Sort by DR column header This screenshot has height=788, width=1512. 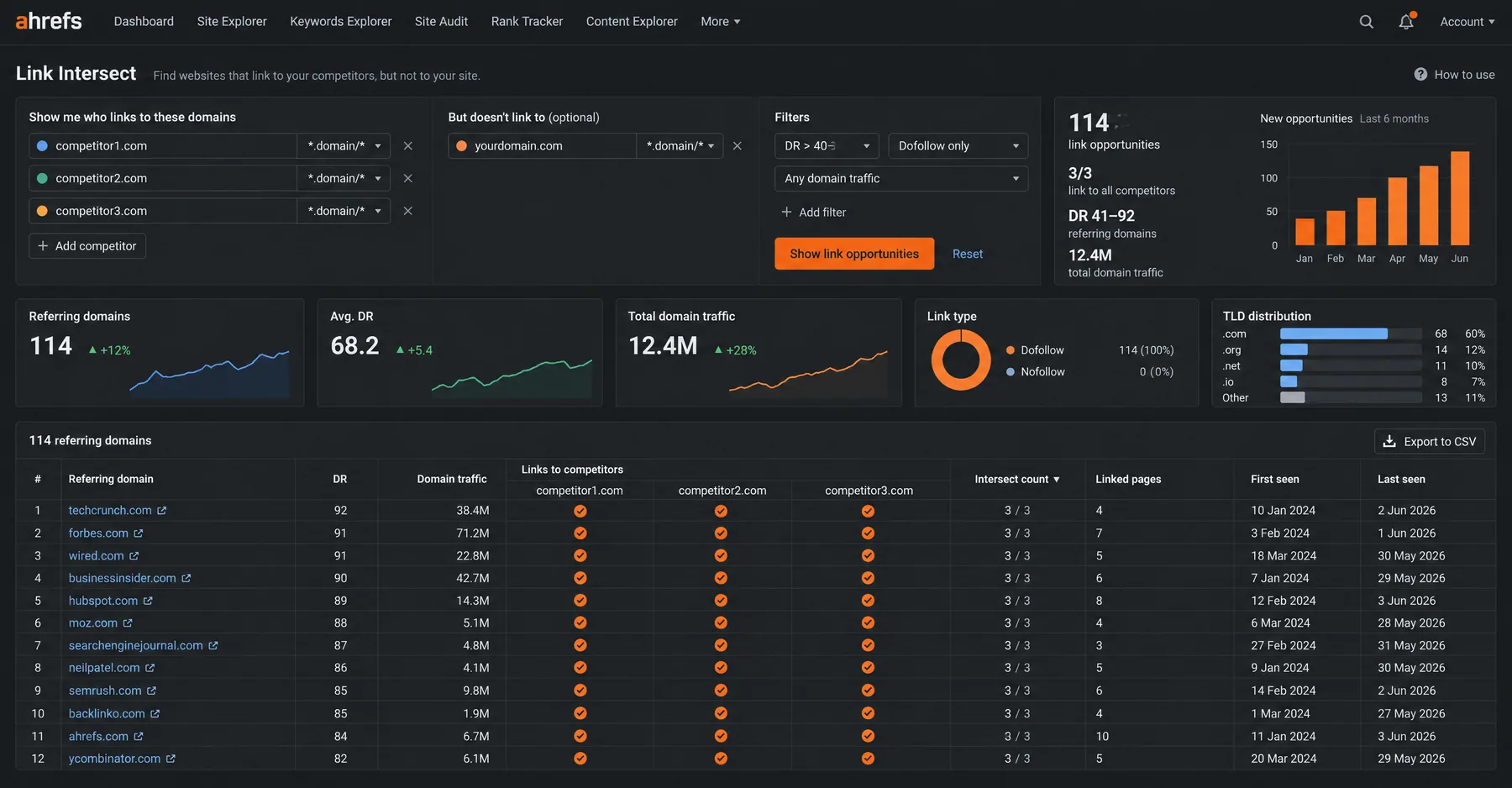(x=340, y=480)
